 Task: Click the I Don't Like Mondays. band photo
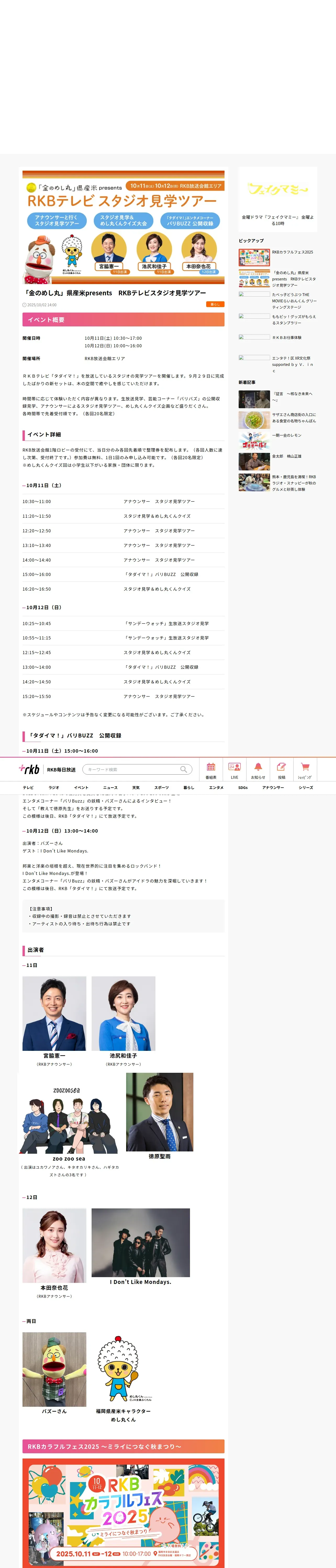pos(141,1242)
